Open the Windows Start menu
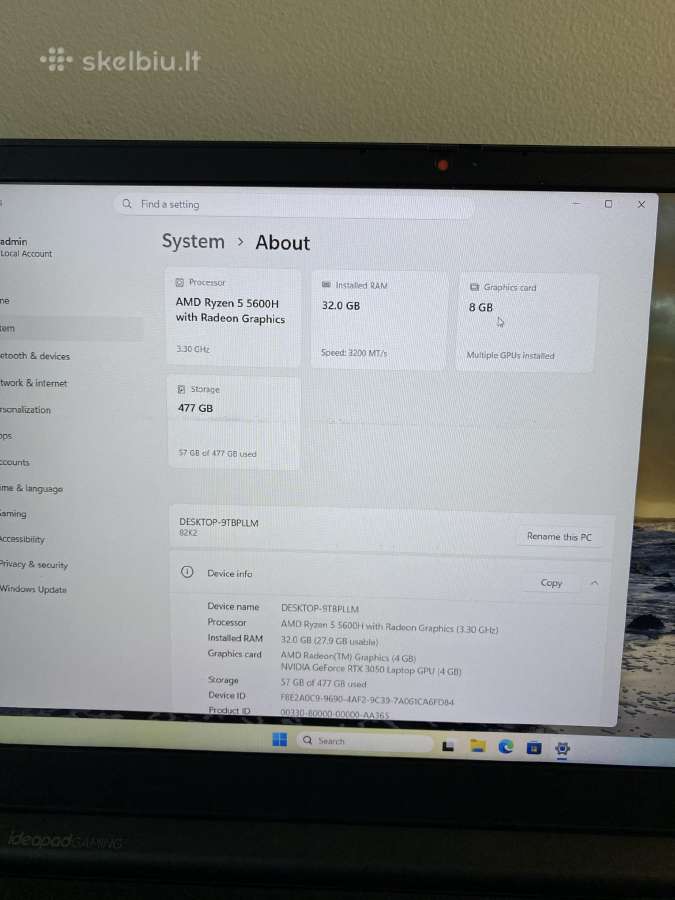Screen dimensions: 675x900 pos(280,739)
